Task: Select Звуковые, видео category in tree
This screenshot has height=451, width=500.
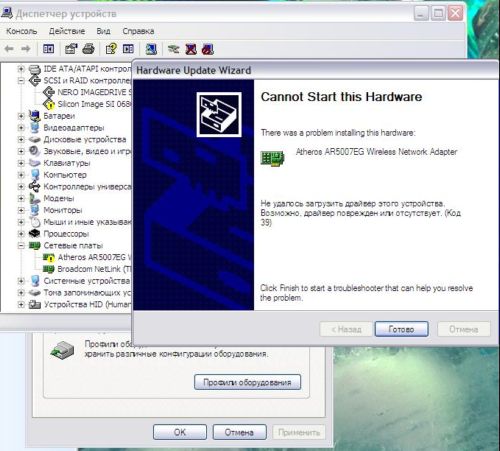Action: coord(88,151)
